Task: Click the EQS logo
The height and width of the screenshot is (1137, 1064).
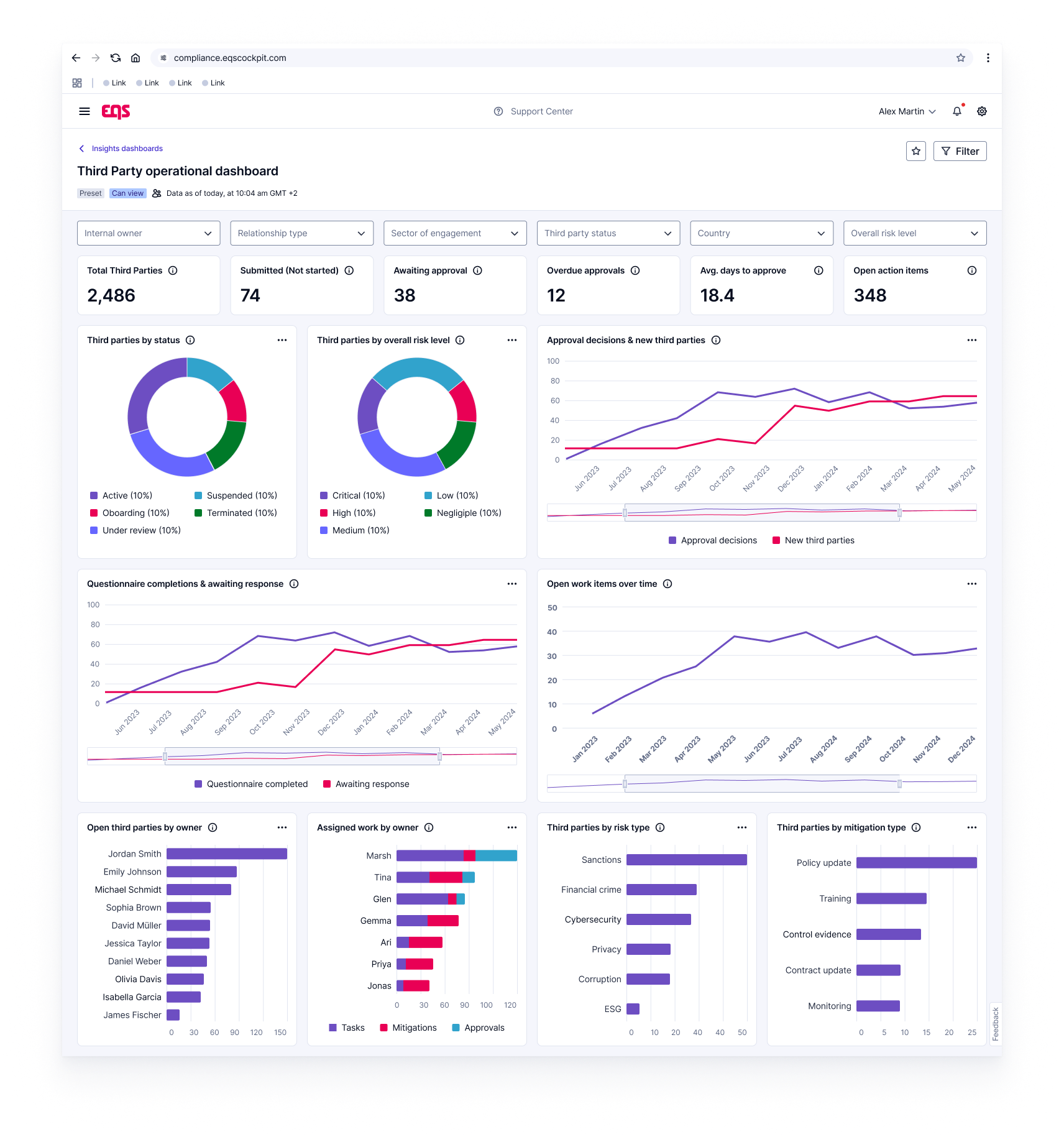Action: point(116,111)
